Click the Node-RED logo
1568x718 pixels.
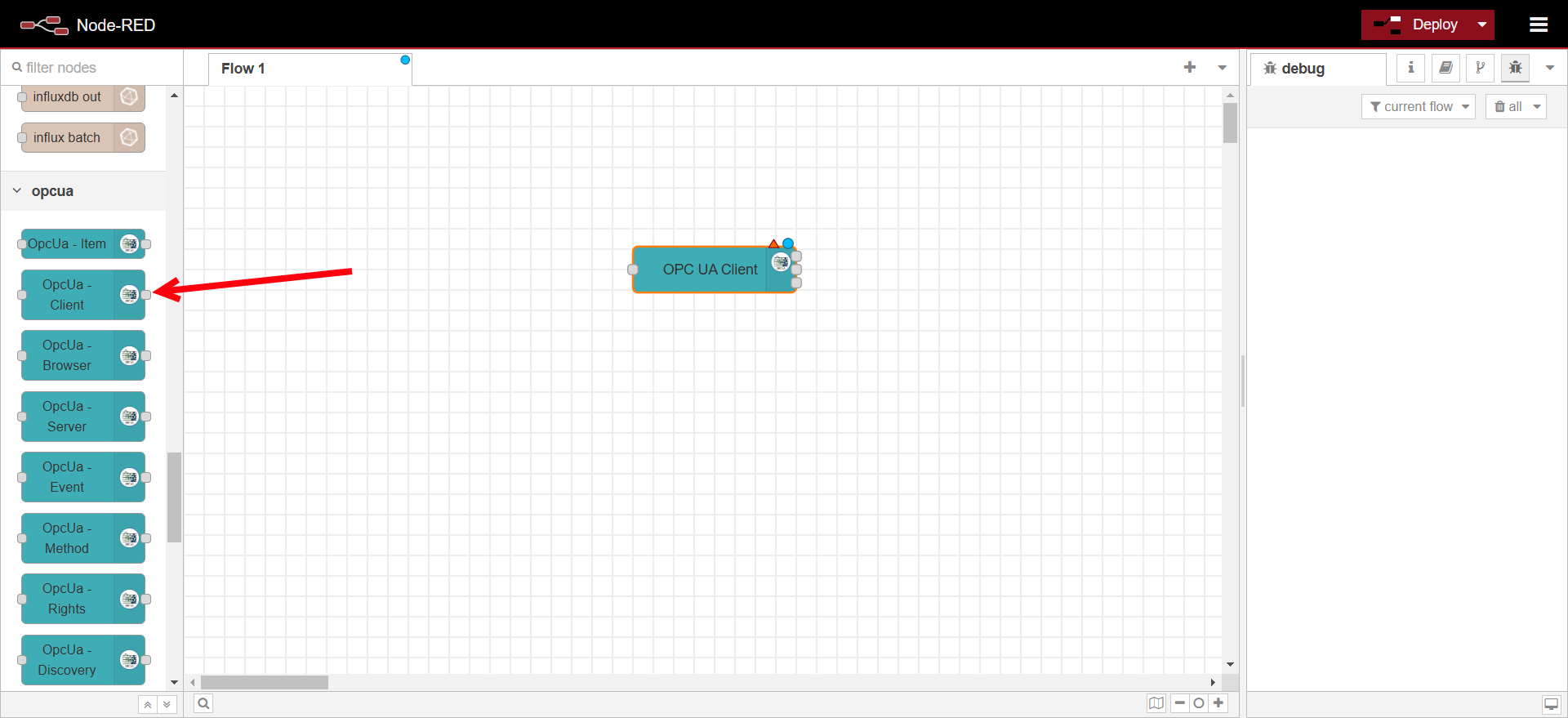pos(87,25)
